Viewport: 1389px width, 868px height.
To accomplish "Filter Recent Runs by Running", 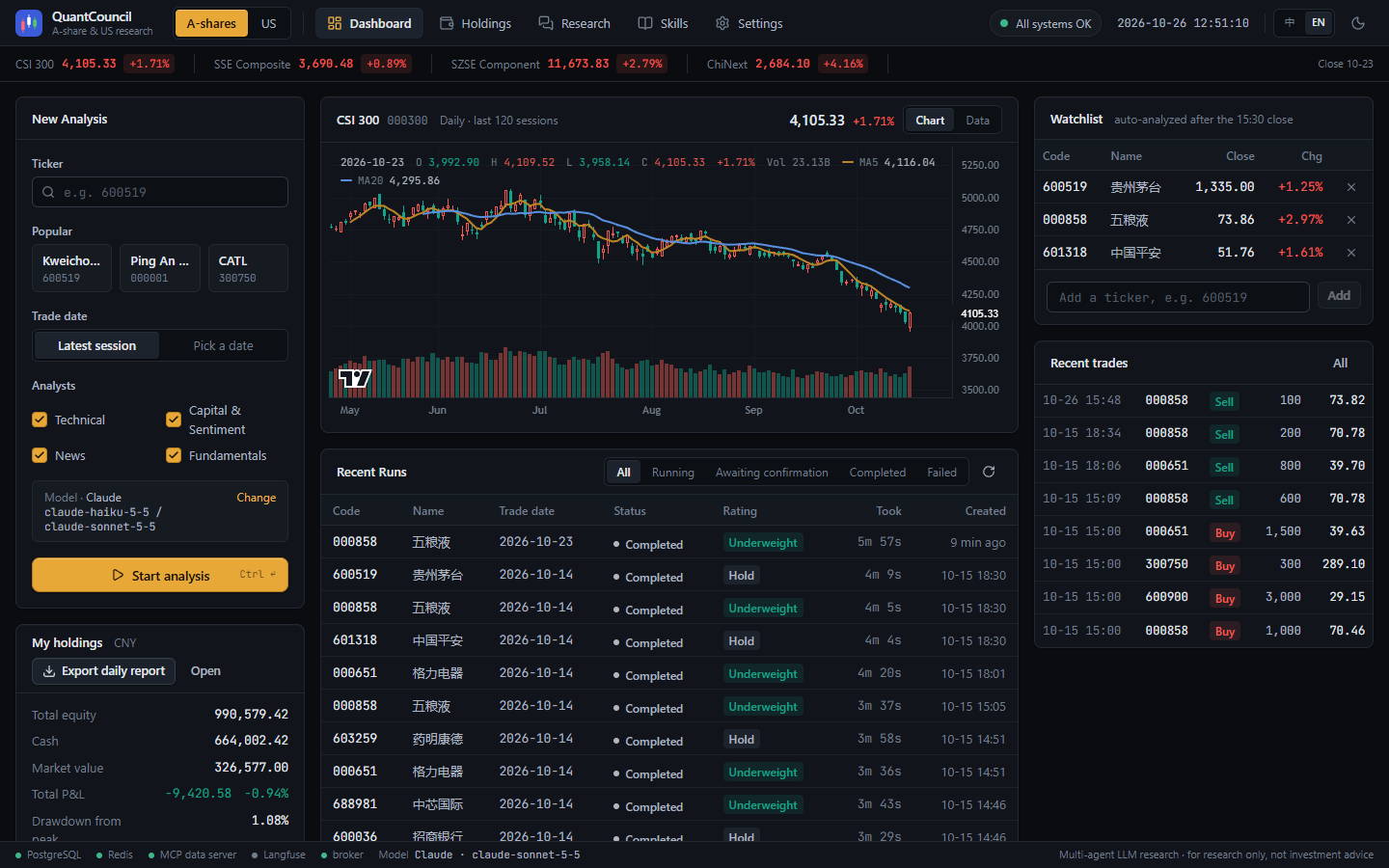I will pos(673,472).
